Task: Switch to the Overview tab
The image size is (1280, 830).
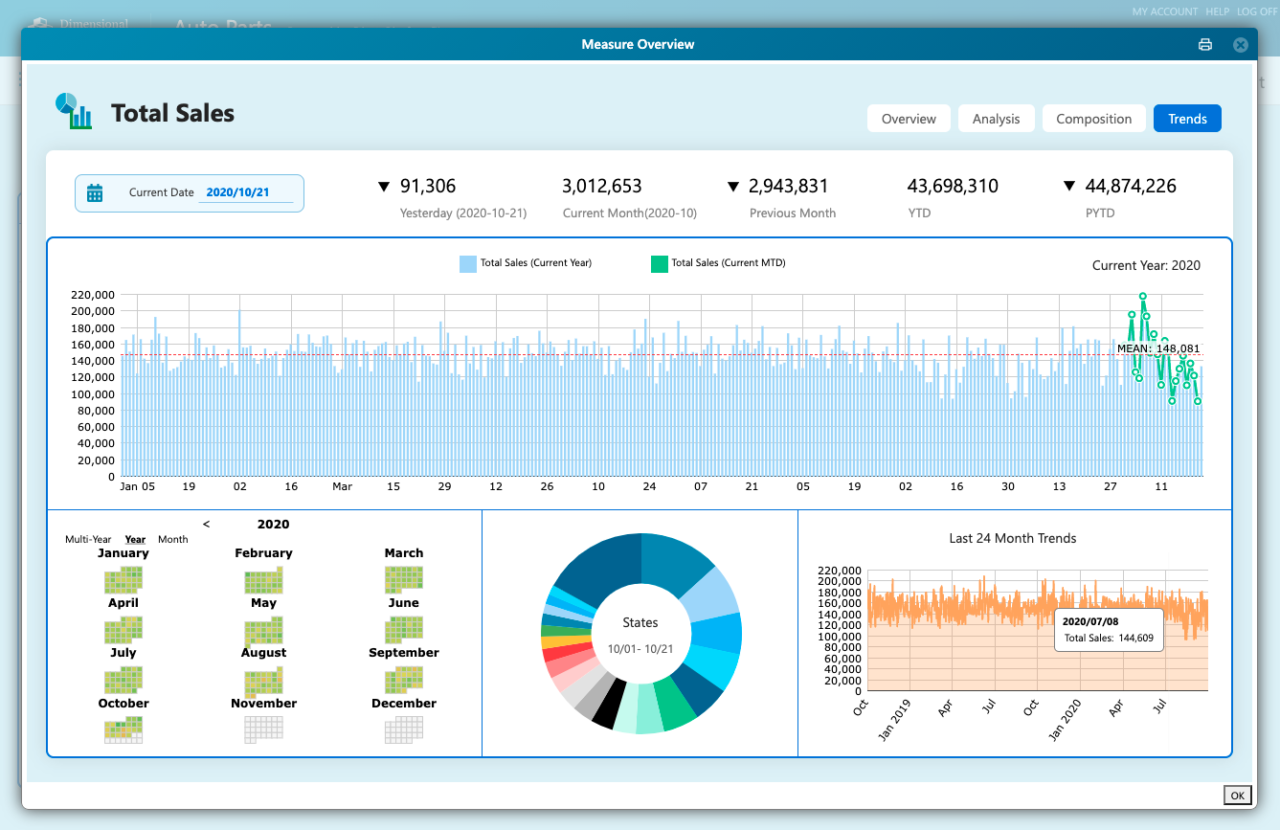Action: point(908,118)
